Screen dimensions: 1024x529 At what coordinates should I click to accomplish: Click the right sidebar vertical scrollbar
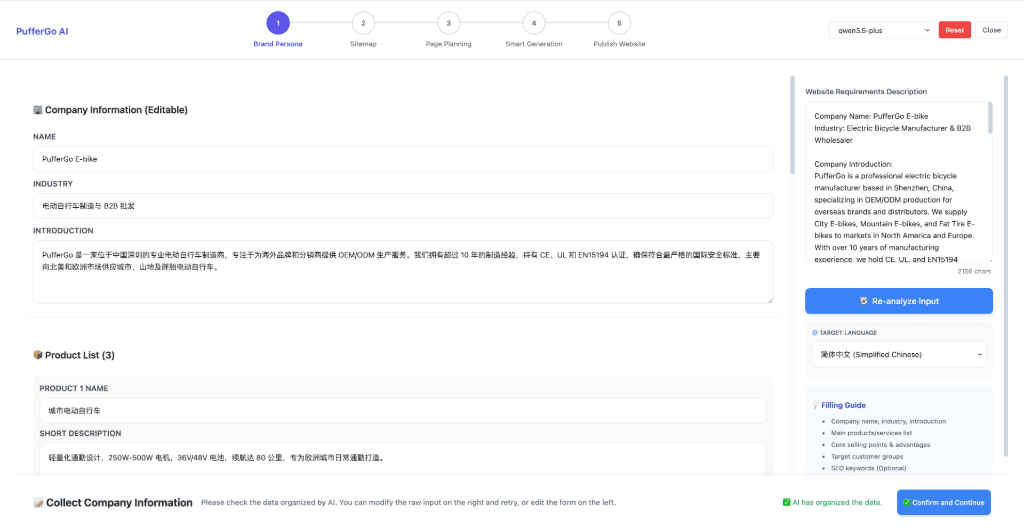[1006, 266]
